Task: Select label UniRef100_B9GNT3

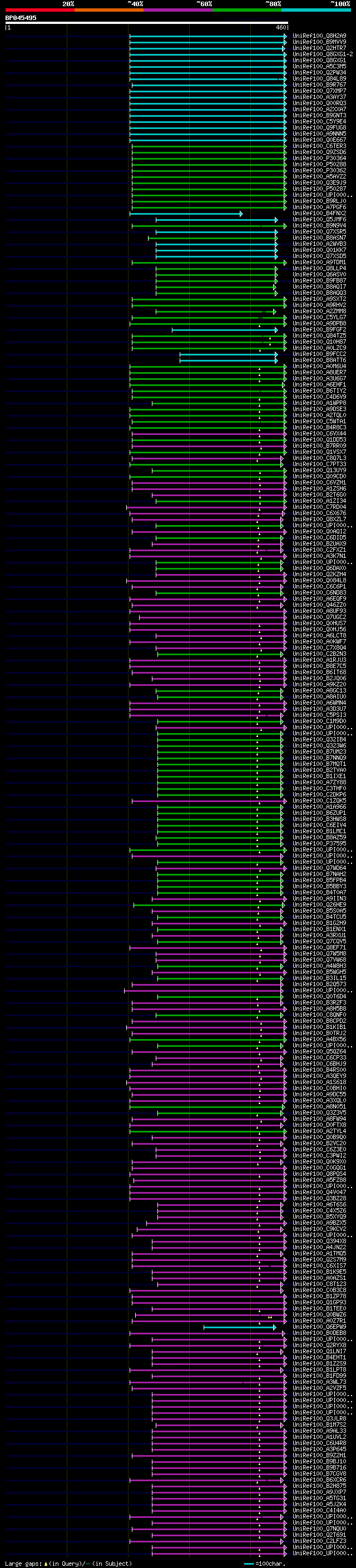Action: click(x=319, y=115)
